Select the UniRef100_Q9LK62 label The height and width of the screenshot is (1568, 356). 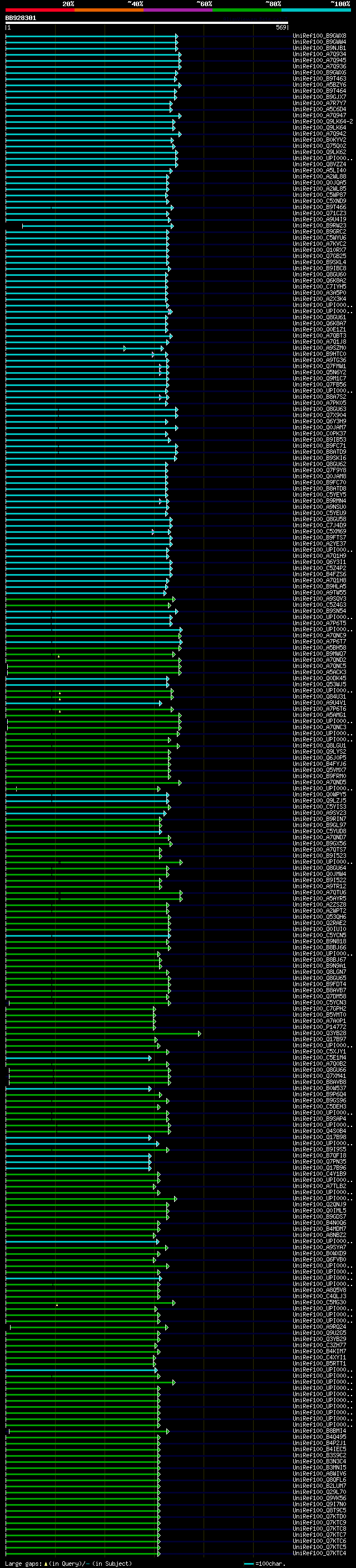[319, 152]
